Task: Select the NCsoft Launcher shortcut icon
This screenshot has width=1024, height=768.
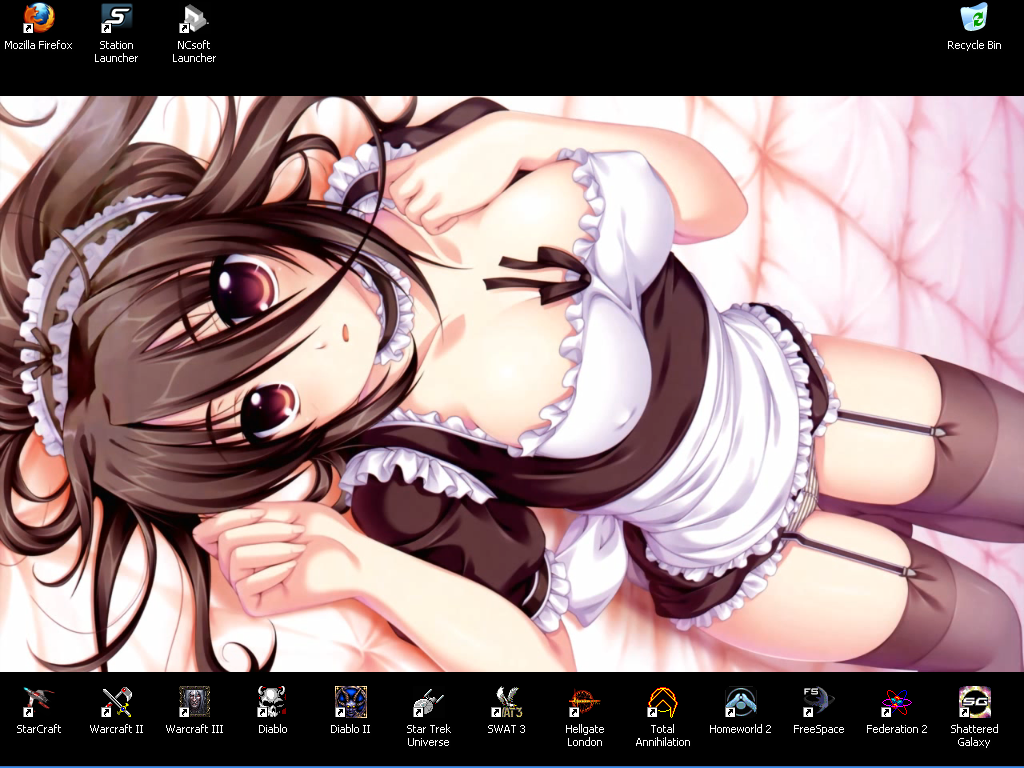Action: (194, 18)
